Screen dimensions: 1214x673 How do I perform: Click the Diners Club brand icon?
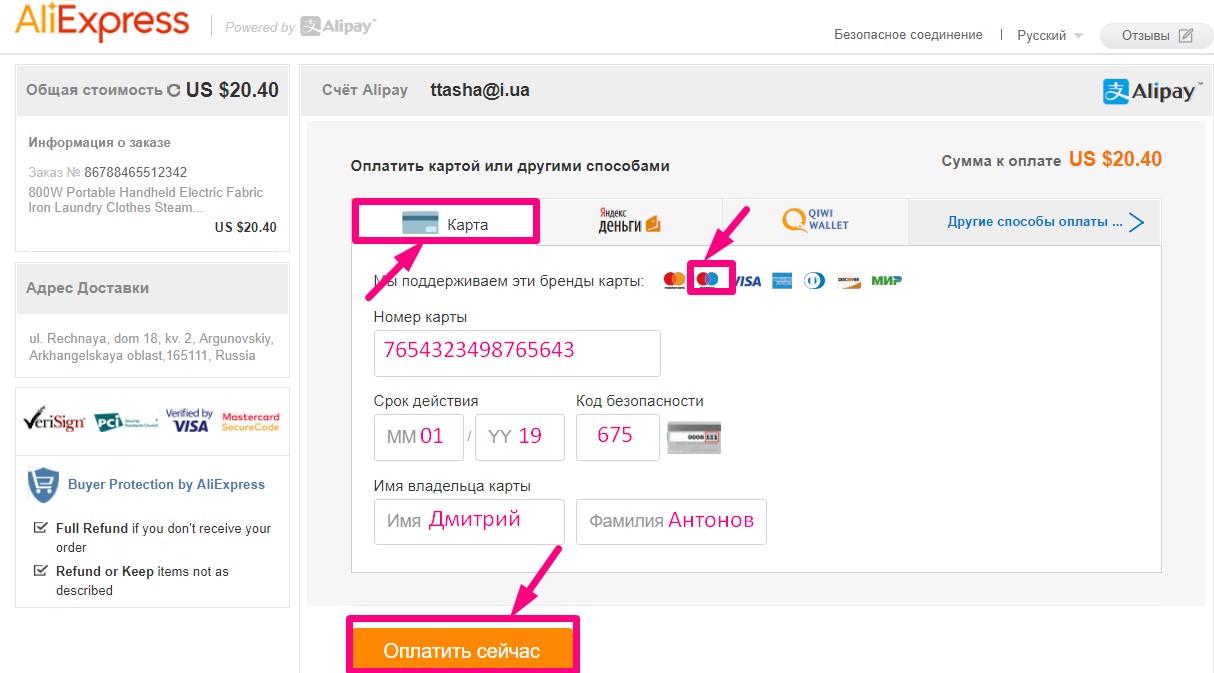pyautogui.click(x=815, y=281)
